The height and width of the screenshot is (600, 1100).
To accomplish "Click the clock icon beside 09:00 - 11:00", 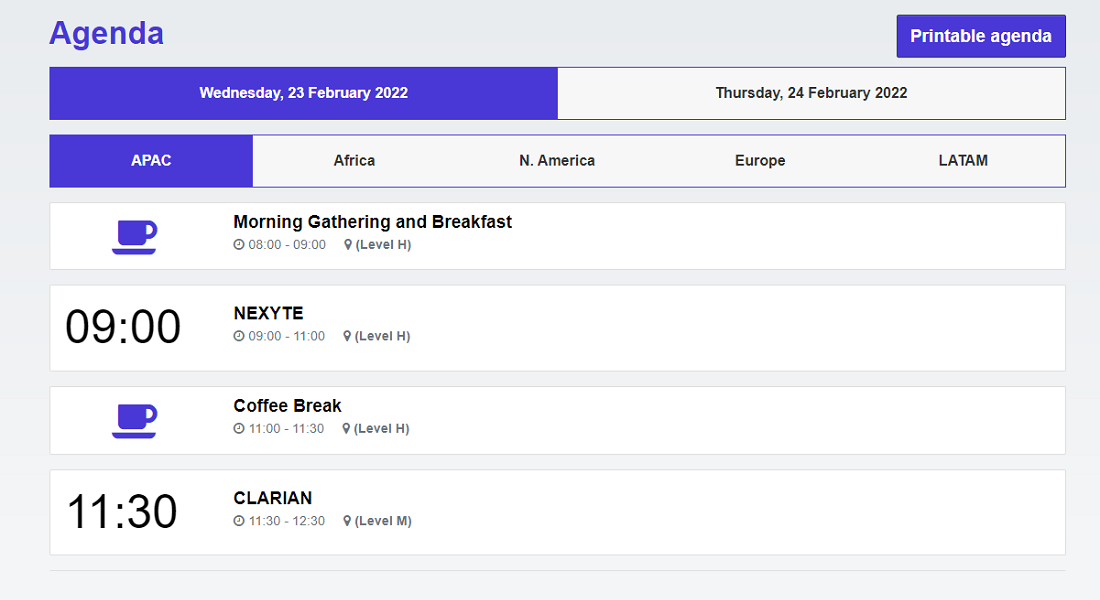I will [x=239, y=336].
